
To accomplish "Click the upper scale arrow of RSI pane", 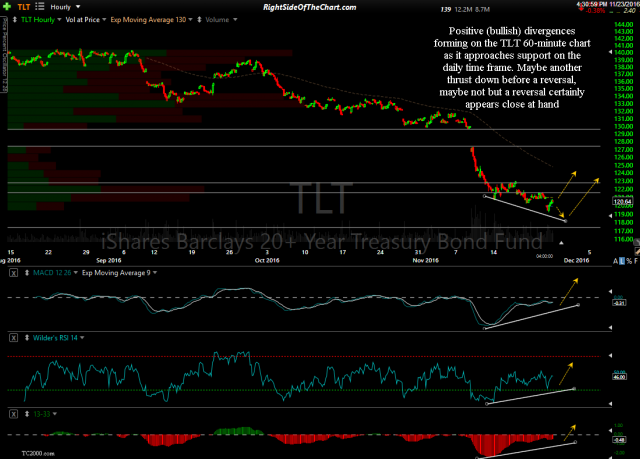I will point(611,355).
